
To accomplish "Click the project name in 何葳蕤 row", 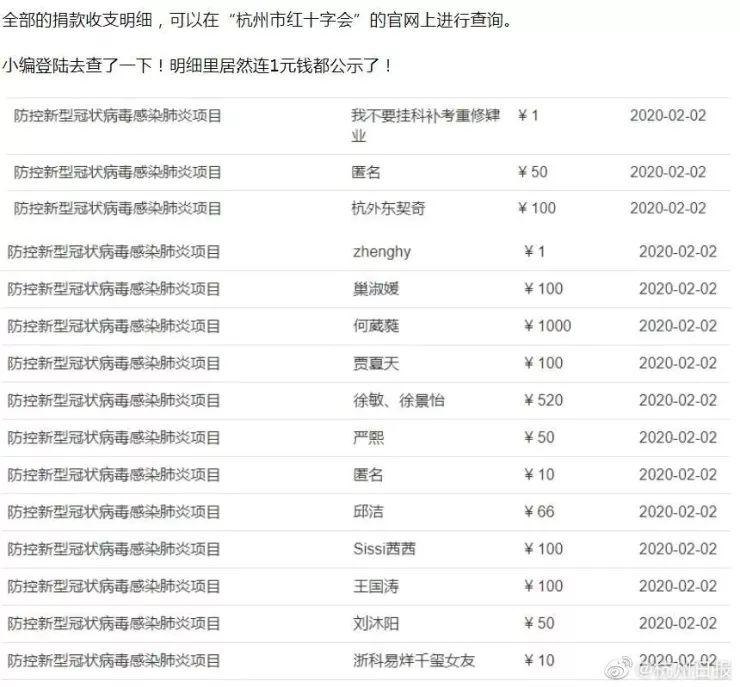I will pos(114,326).
